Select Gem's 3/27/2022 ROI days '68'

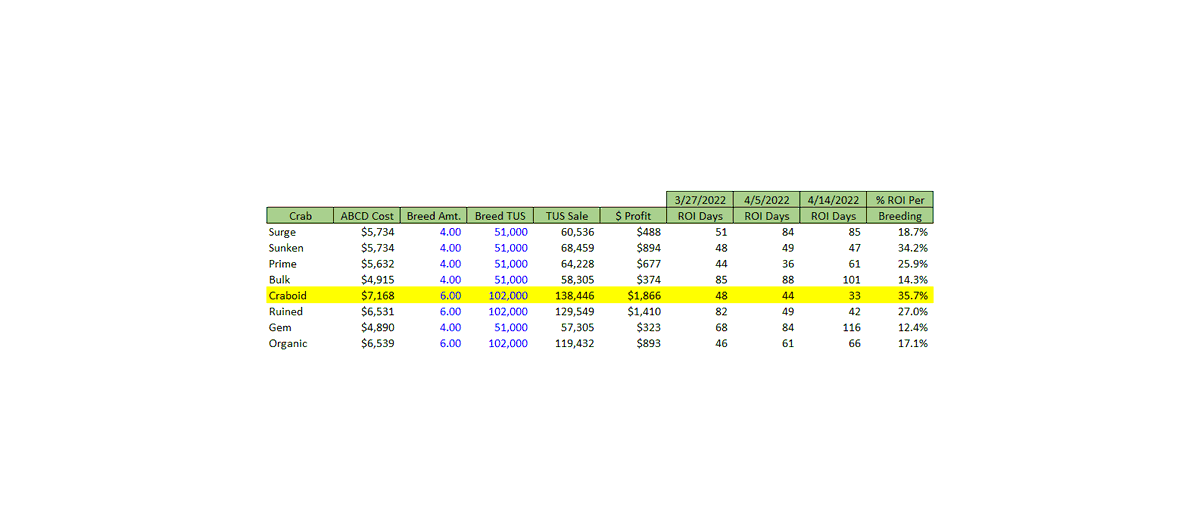pyautogui.click(x=722, y=328)
